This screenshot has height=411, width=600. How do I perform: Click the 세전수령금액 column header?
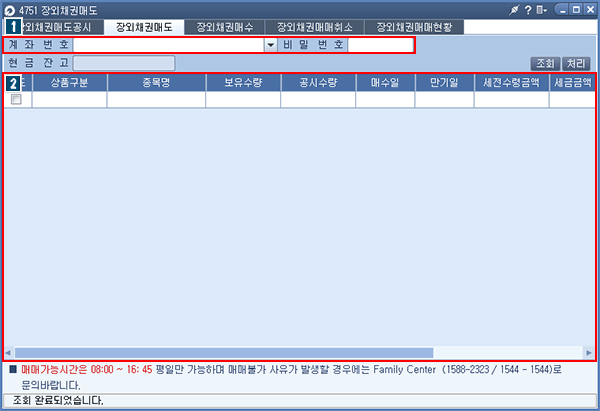click(x=512, y=83)
